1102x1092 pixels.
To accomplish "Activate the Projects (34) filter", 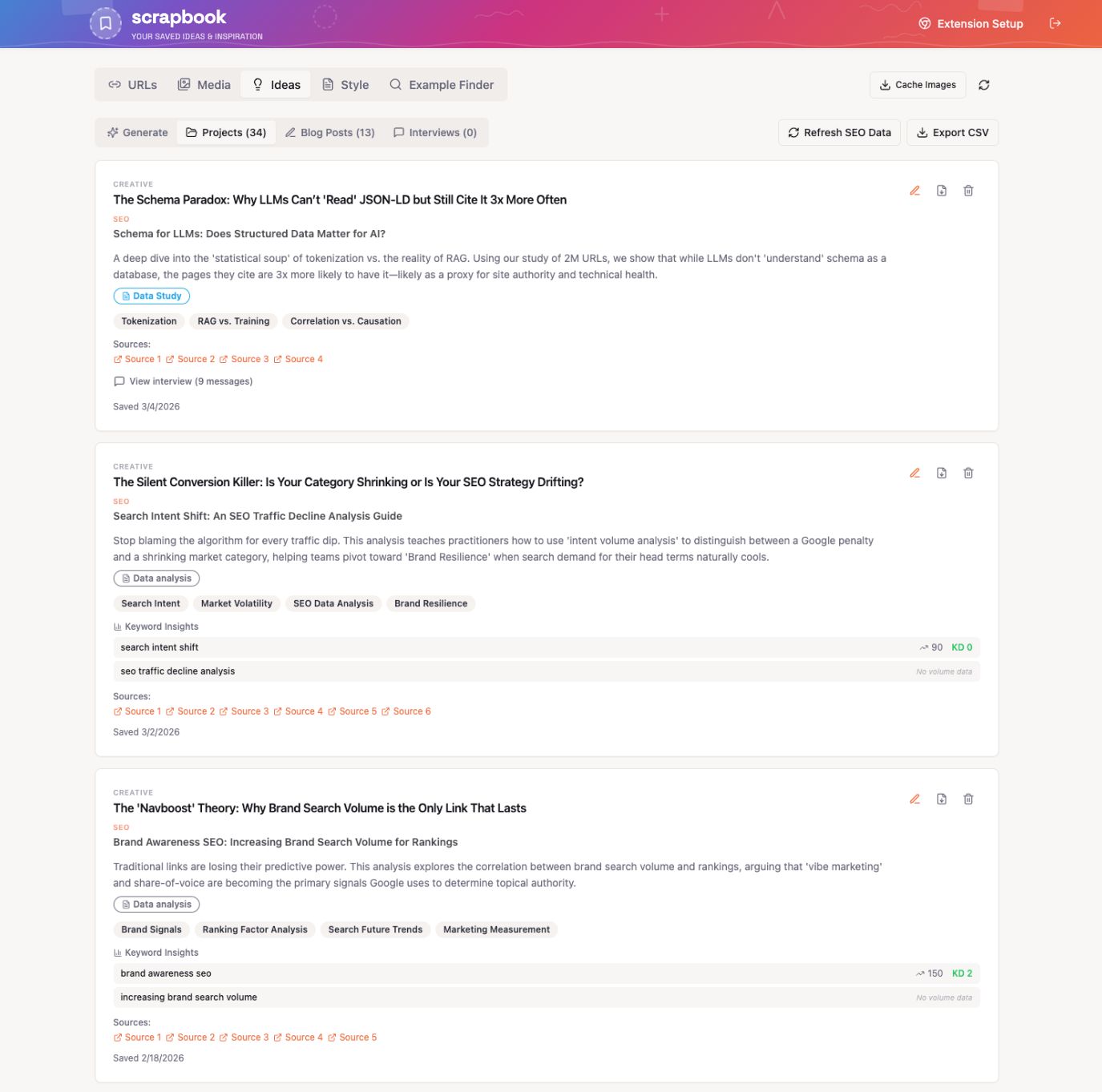I will 226,132.
